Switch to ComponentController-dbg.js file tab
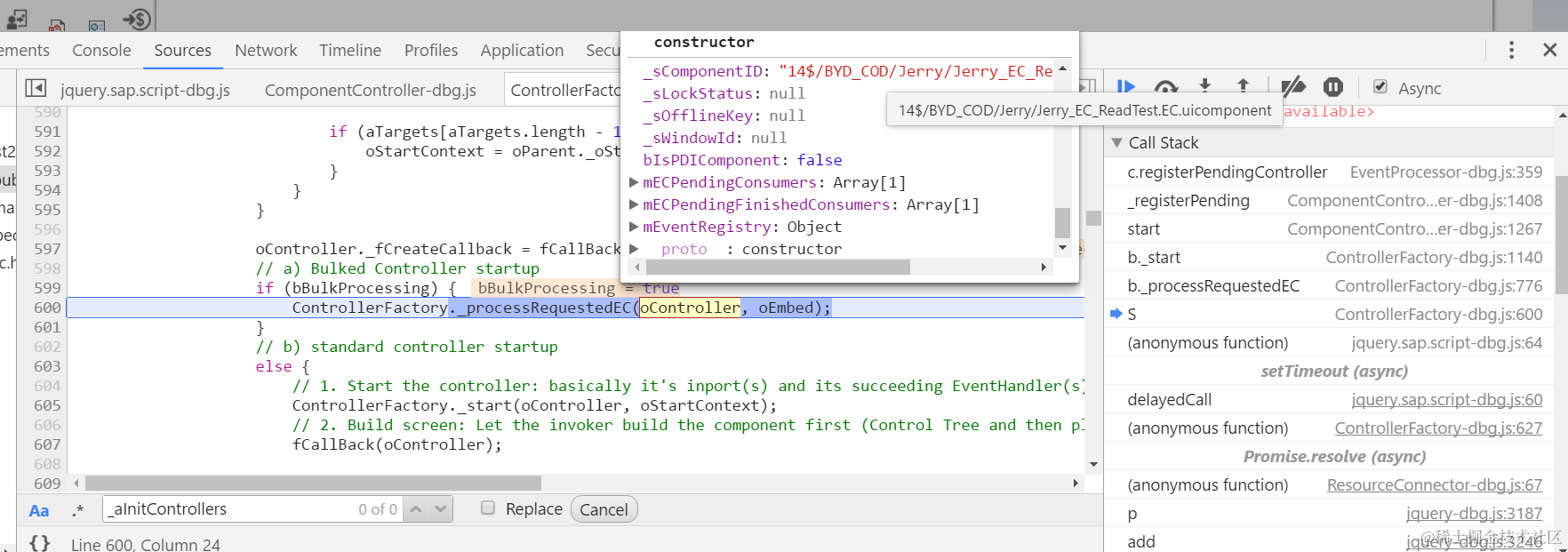Image resolution: width=1568 pixels, height=552 pixels. [x=371, y=90]
